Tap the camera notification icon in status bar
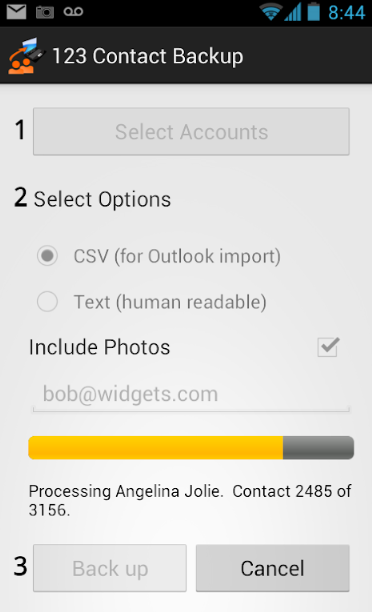 [45, 12]
